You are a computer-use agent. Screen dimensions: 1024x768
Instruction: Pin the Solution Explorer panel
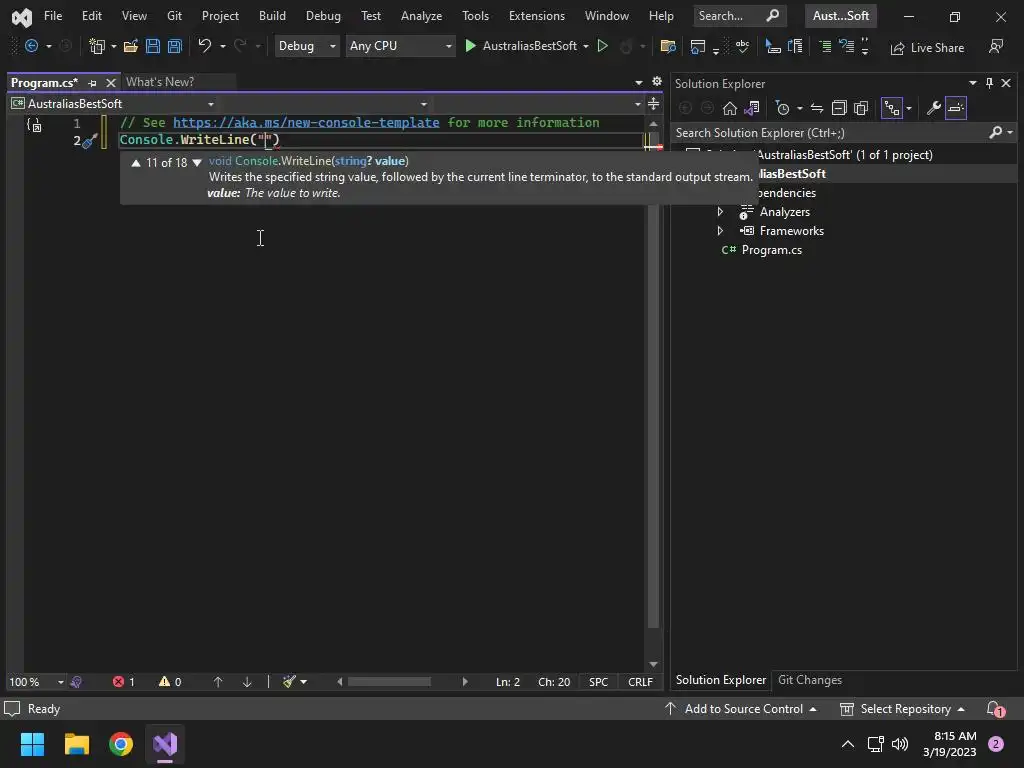pyautogui.click(x=989, y=83)
